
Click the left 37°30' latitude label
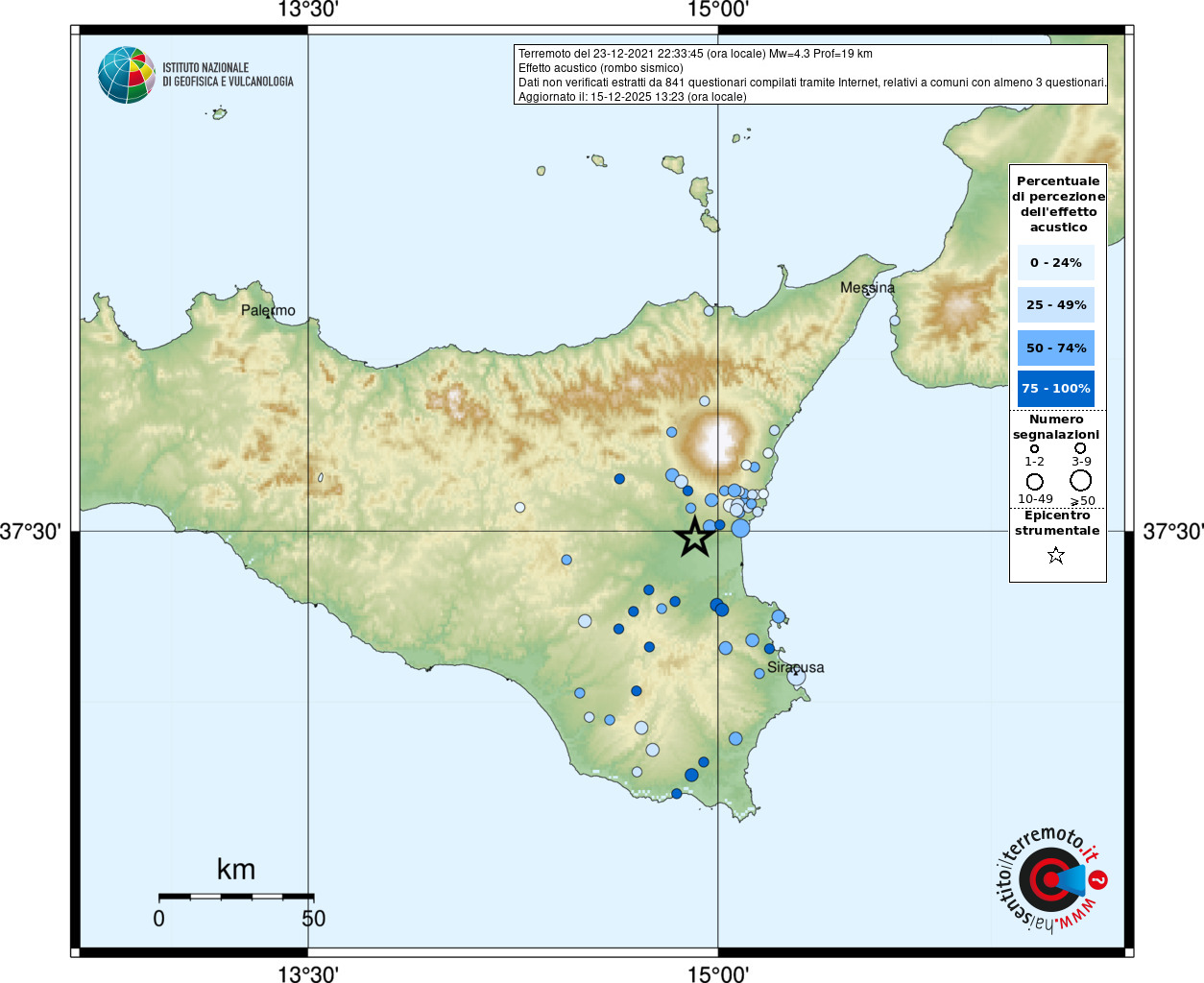click(31, 531)
